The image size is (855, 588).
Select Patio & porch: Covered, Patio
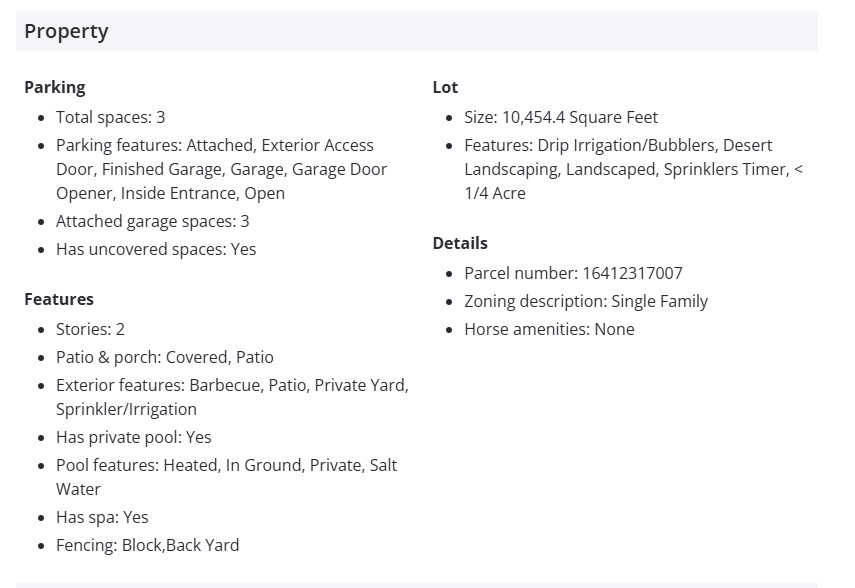[164, 357]
